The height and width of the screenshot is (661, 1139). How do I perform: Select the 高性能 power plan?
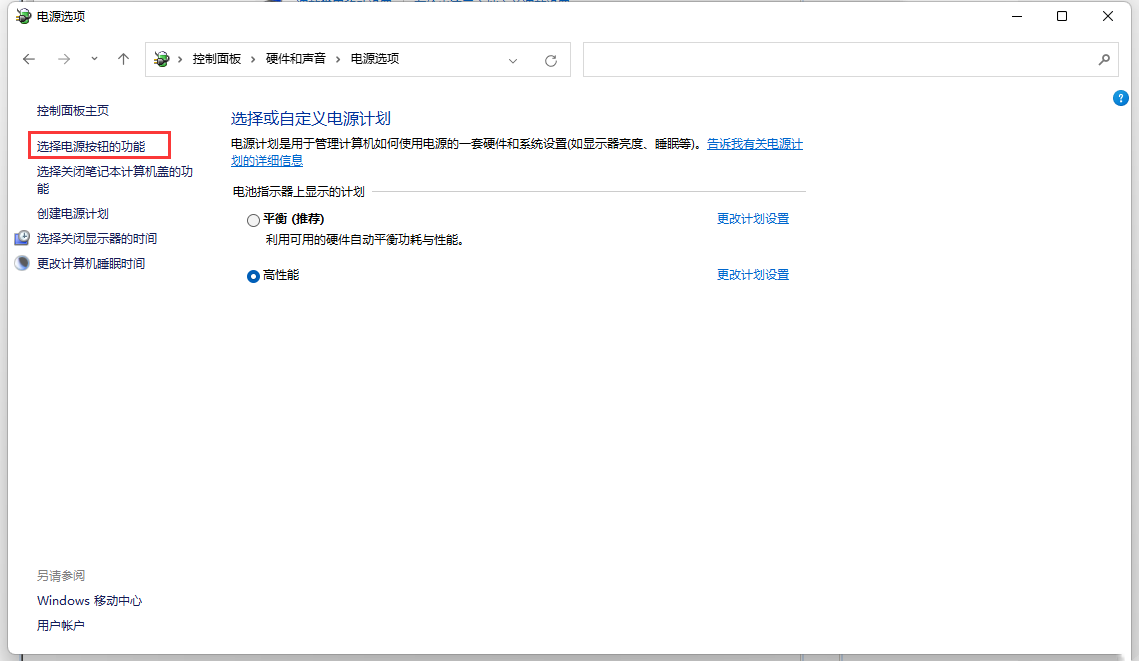point(253,276)
